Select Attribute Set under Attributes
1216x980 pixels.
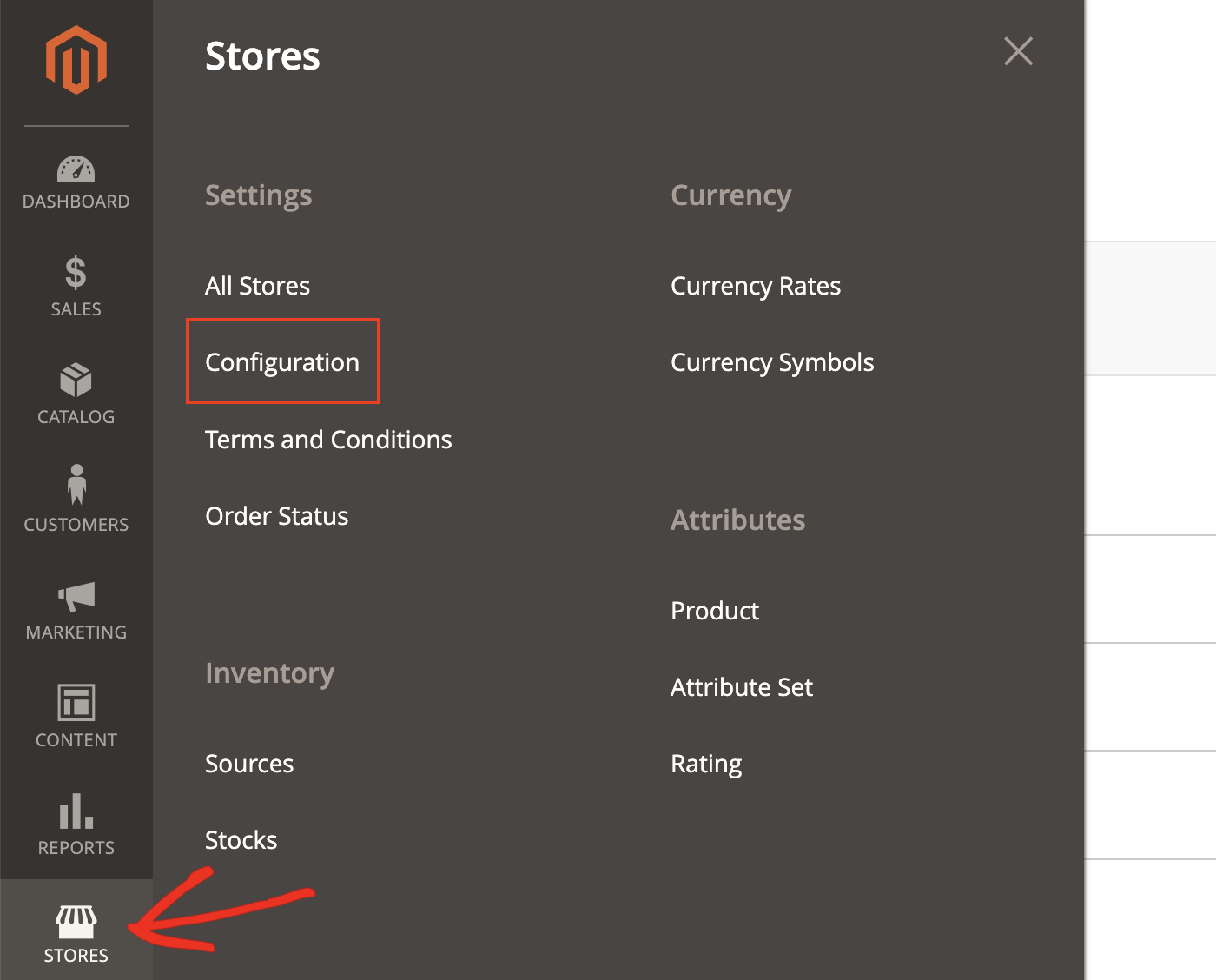(x=741, y=686)
